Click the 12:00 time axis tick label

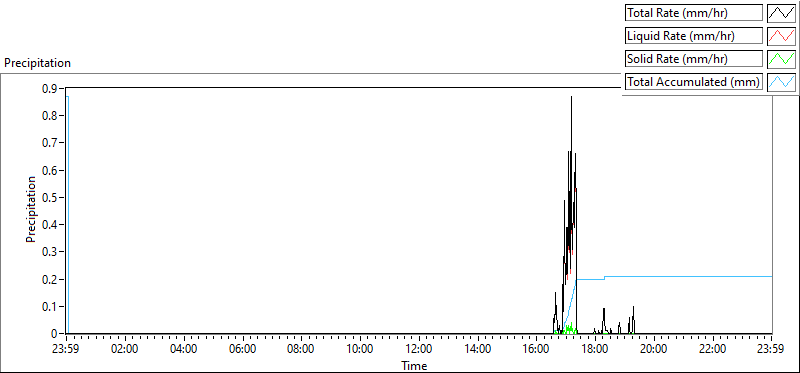(419, 350)
